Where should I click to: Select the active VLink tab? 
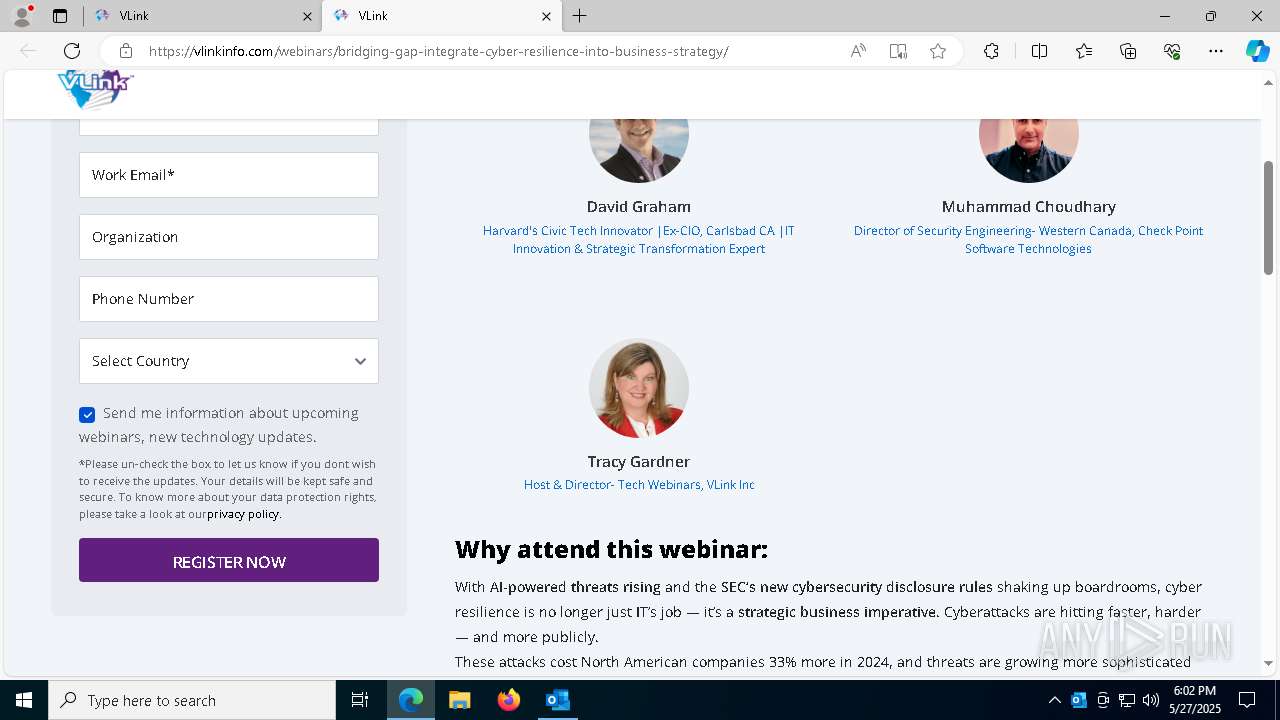(441, 16)
